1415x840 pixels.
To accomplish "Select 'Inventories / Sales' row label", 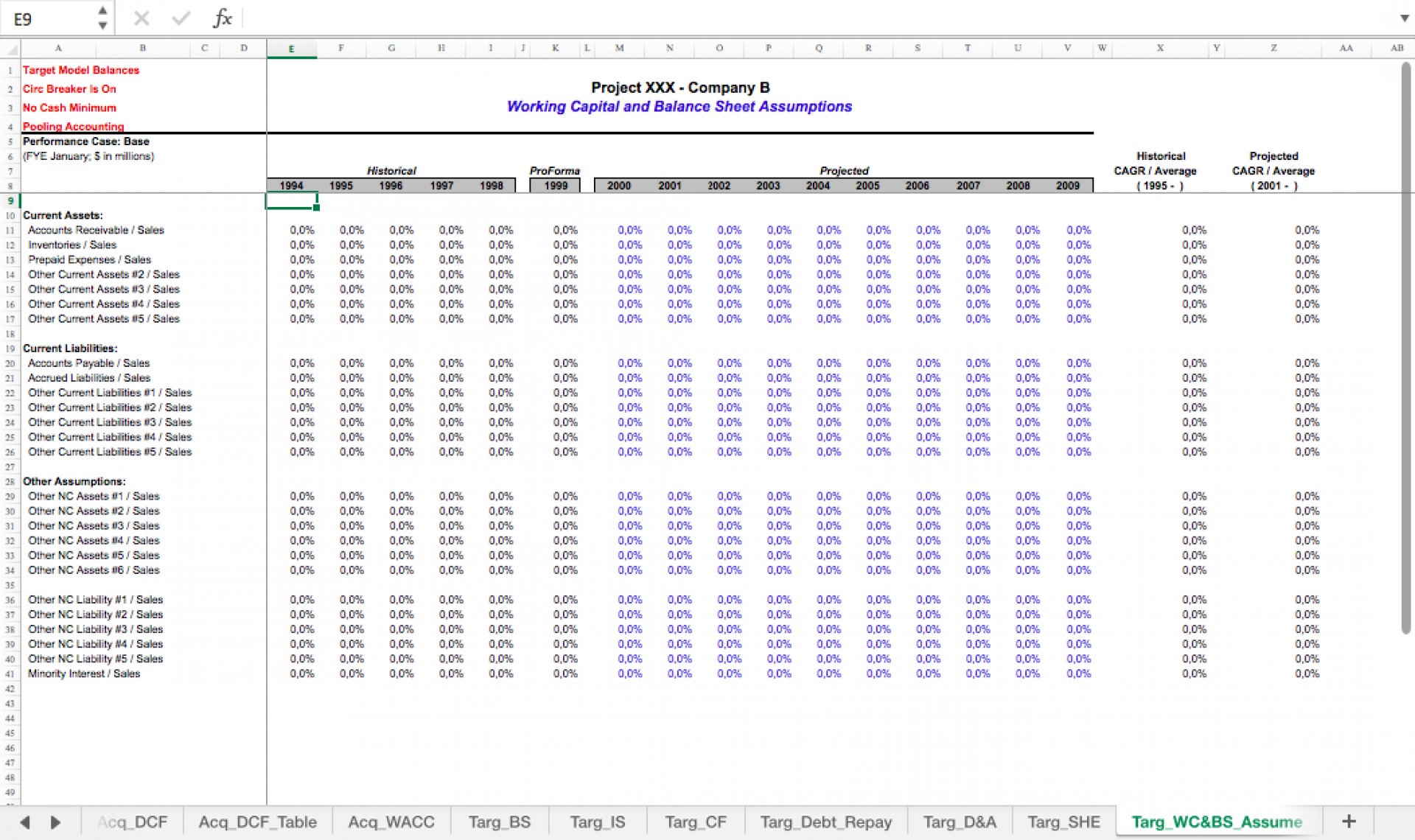I will [x=72, y=245].
